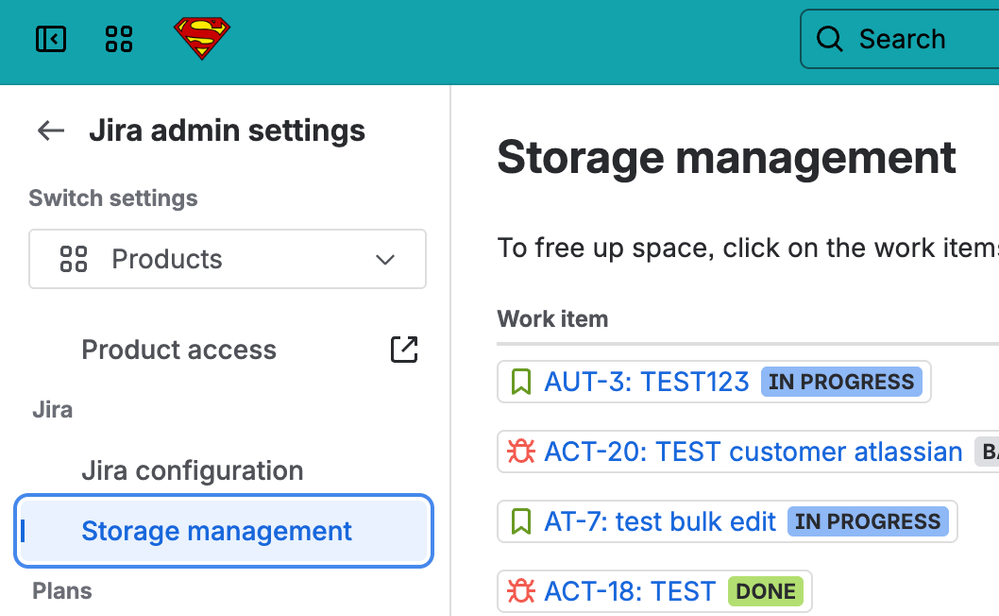Expand the Products dropdown chevron arrow
999x616 pixels.
[x=385, y=260]
